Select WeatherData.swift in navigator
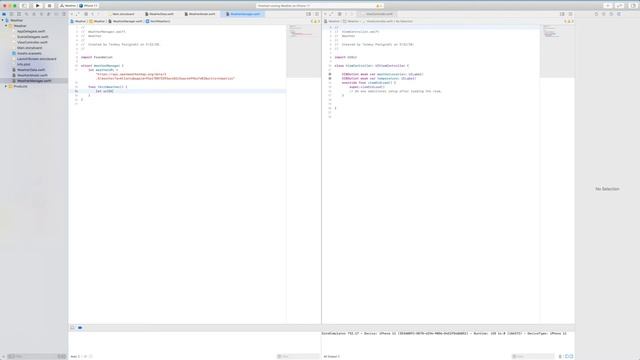The width and height of the screenshot is (640, 360). pos(31,70)
